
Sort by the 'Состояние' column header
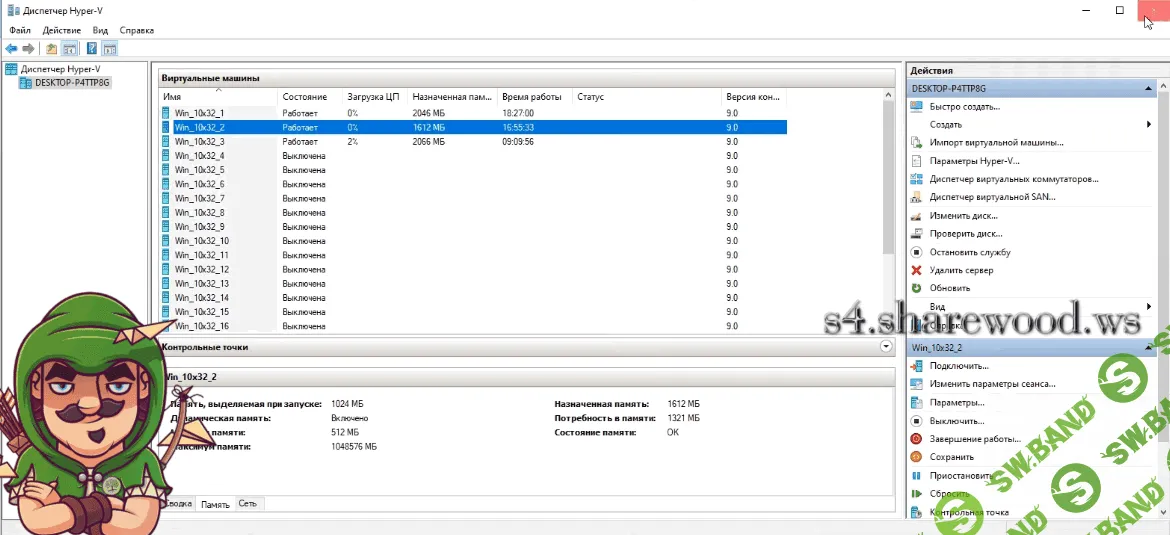click(304, 97)
